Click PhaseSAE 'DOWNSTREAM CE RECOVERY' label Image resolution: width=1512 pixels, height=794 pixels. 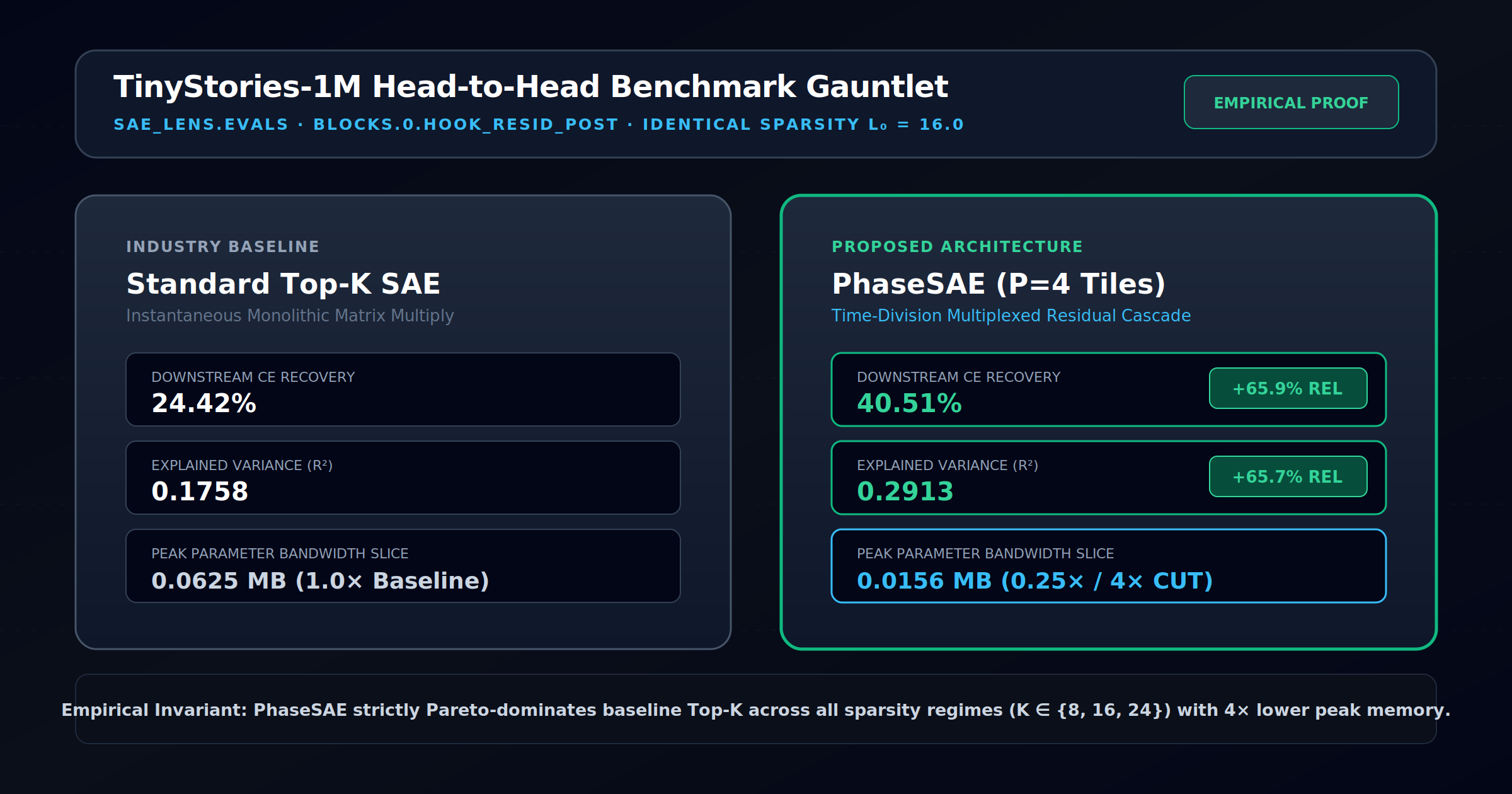(959, 377)
